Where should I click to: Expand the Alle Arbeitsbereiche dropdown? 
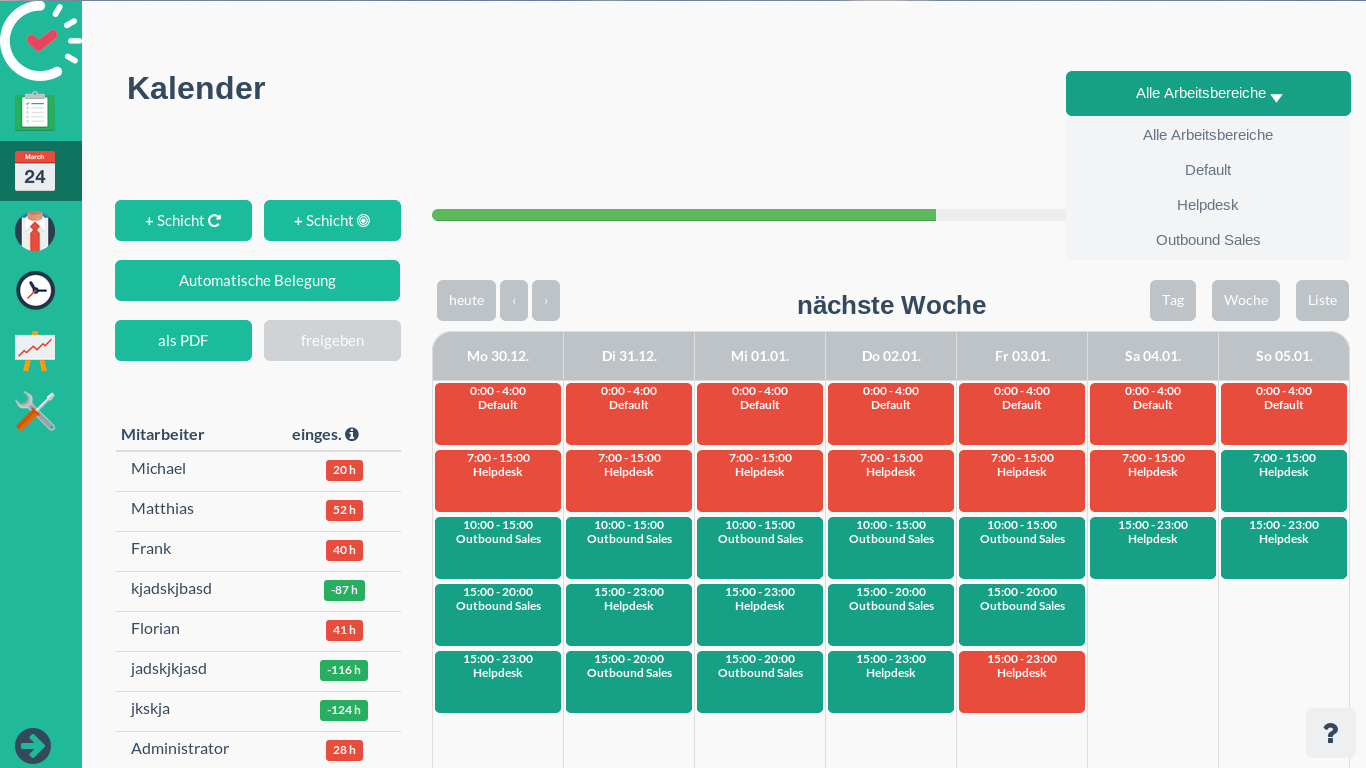point(1208,93)
